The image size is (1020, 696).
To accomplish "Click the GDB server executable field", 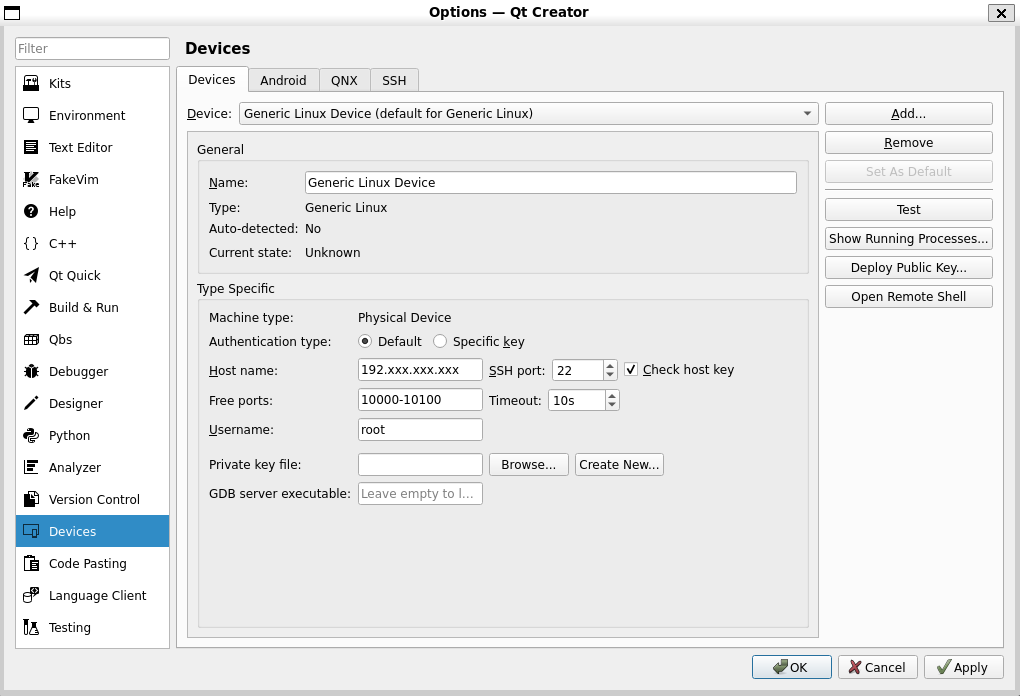I will coord(420,494).
